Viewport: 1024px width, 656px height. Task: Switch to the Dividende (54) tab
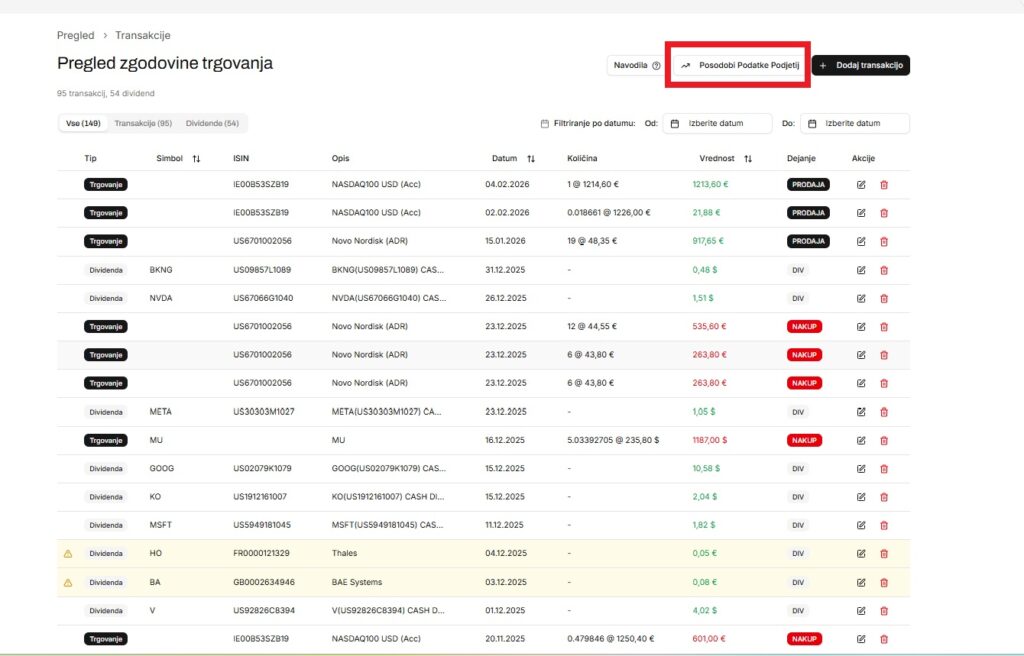point(212,123)
